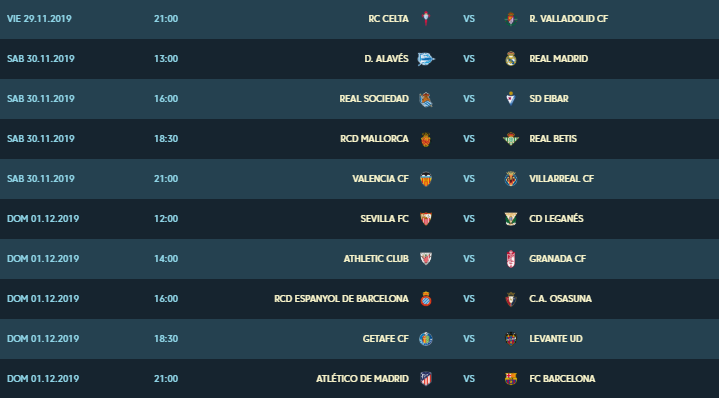Viewport: 719px width, 398px height.
Task: Select the Valencia CF bat badge
Action: pyautogui.click(x=426, y=179)
